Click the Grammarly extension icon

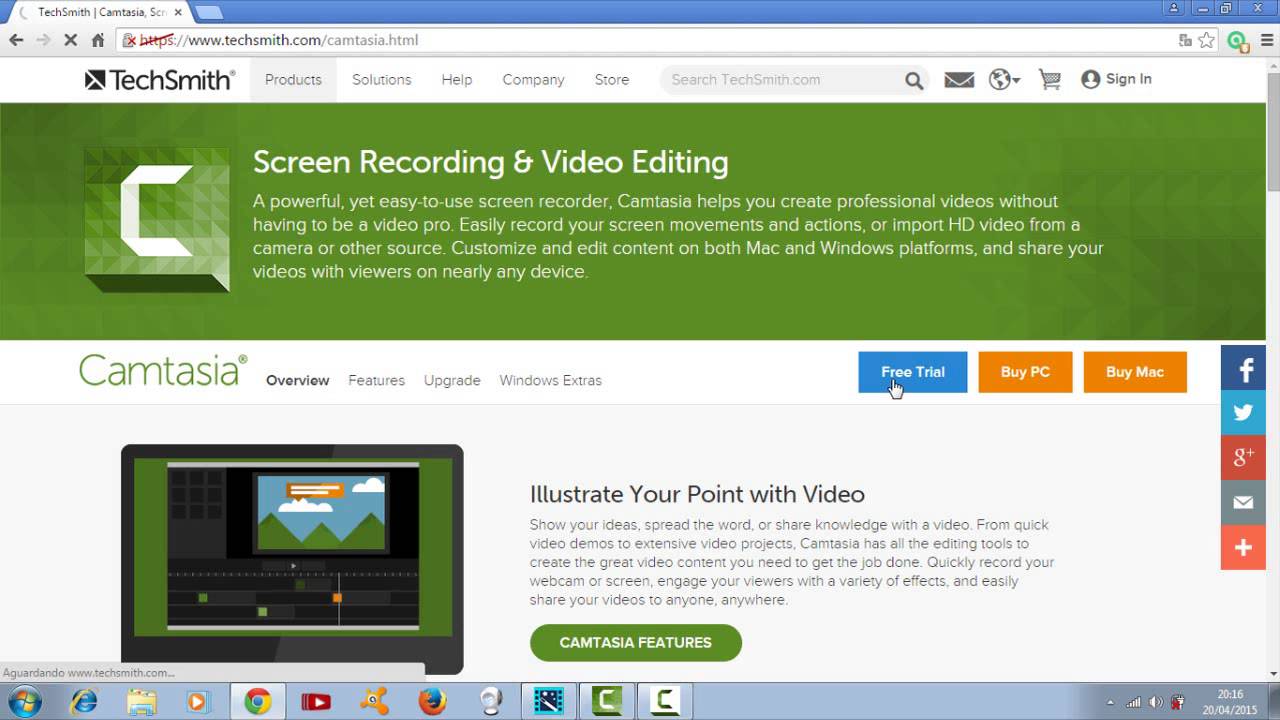[1237, 41]
